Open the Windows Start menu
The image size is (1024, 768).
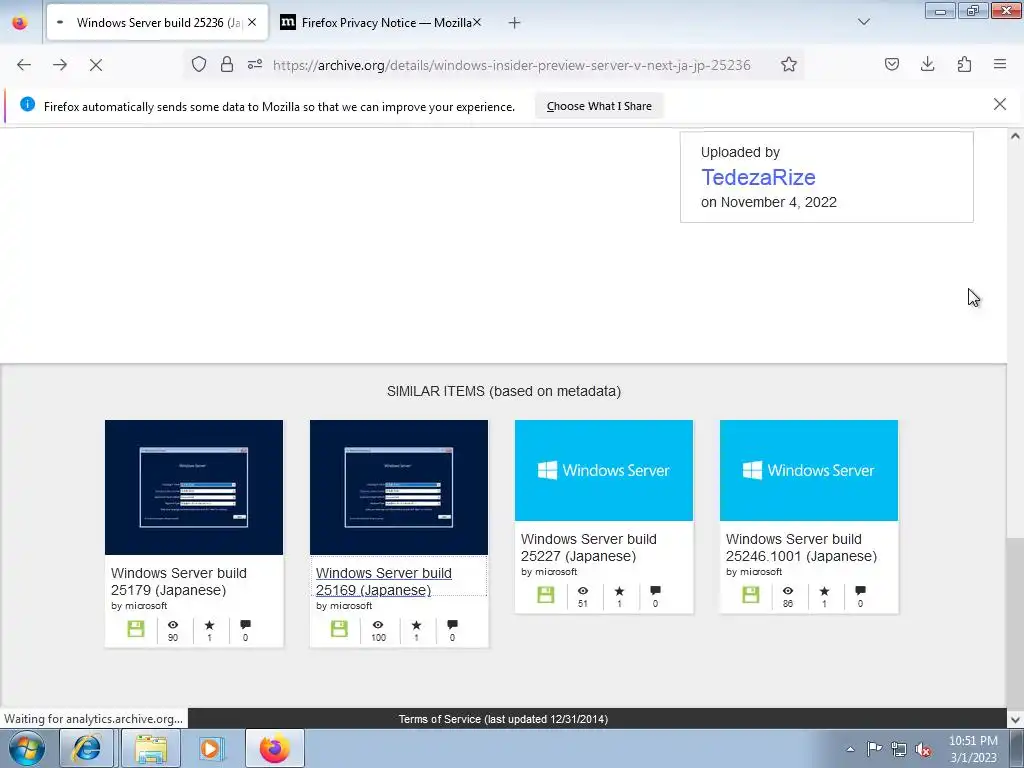click(27, 748)
